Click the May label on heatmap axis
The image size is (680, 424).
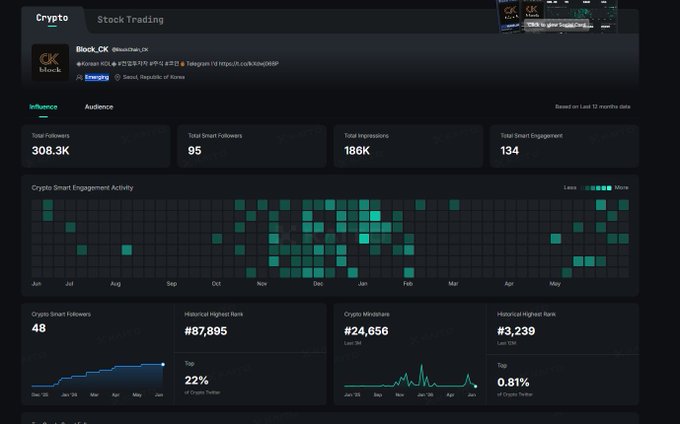pos(555,284)
